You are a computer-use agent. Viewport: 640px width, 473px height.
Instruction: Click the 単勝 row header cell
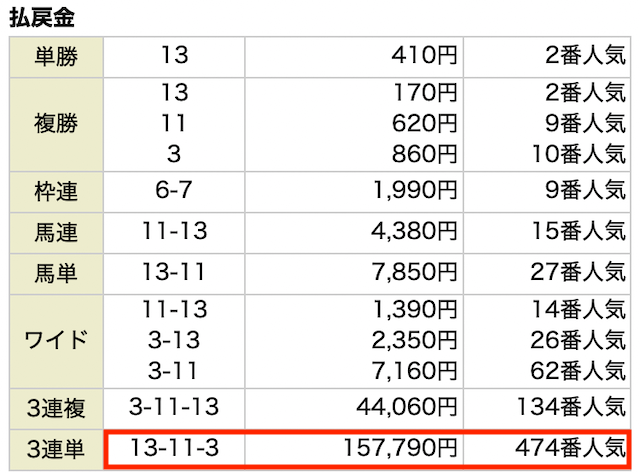click(x=56, y=57)
